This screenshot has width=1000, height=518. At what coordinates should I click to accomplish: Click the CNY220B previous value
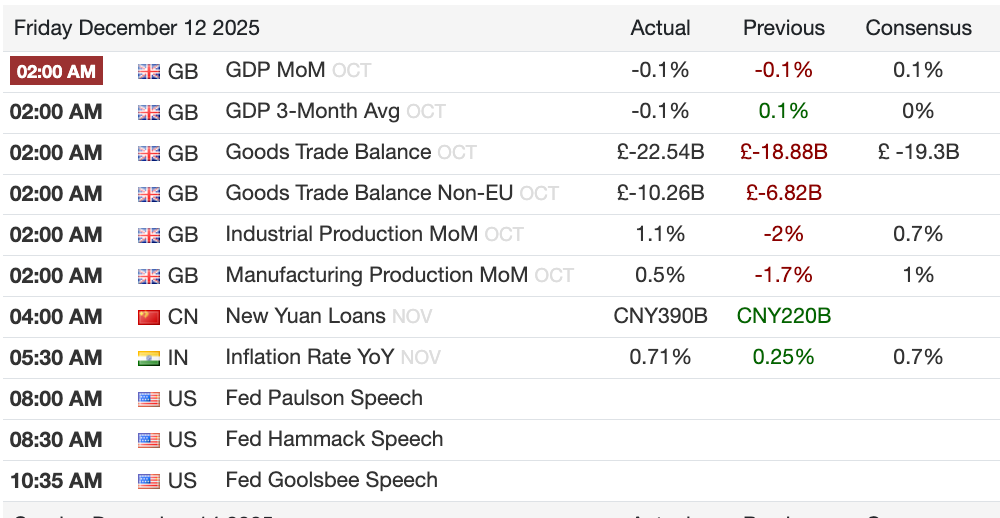pos(784,316)
